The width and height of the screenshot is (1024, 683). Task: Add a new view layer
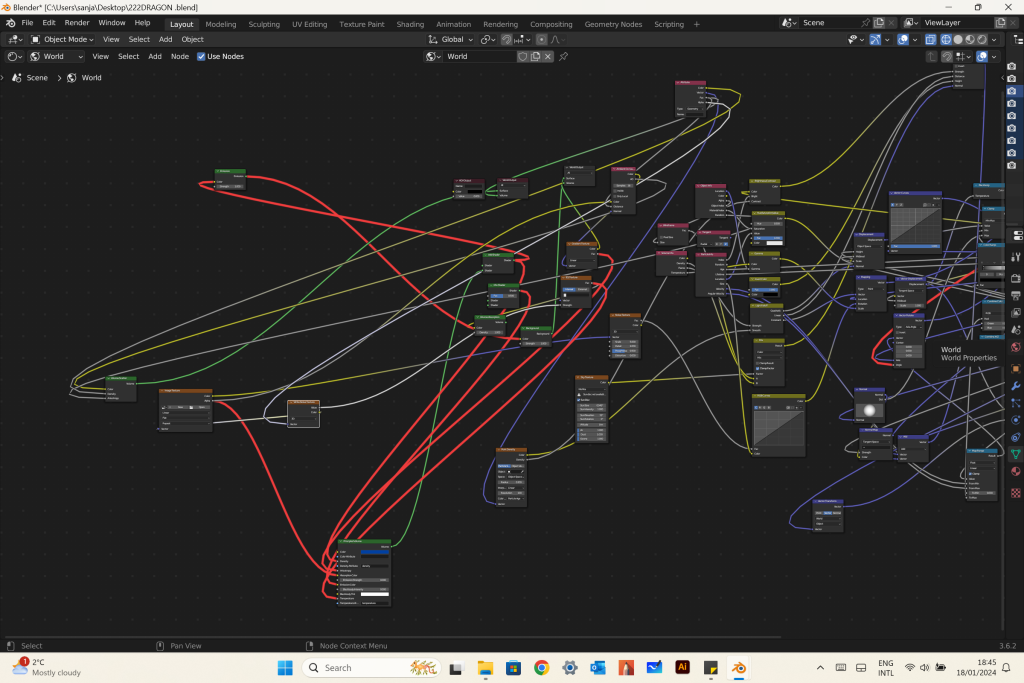point(1000,23)
